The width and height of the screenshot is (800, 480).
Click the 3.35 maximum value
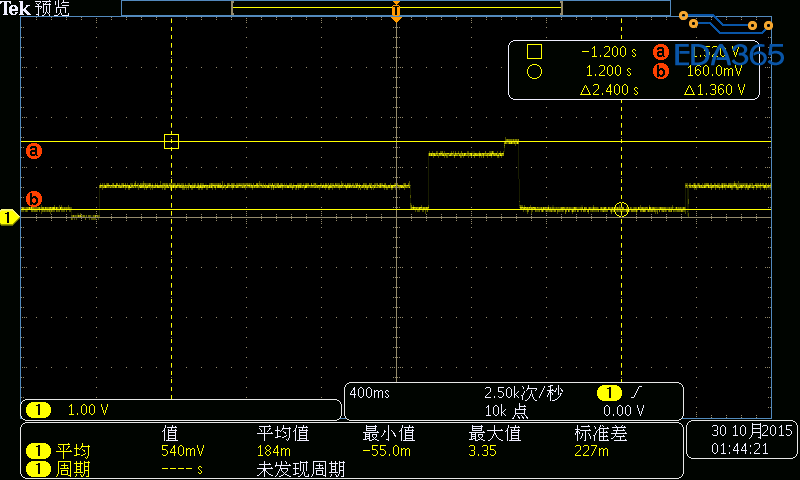(x=482, y=451)
